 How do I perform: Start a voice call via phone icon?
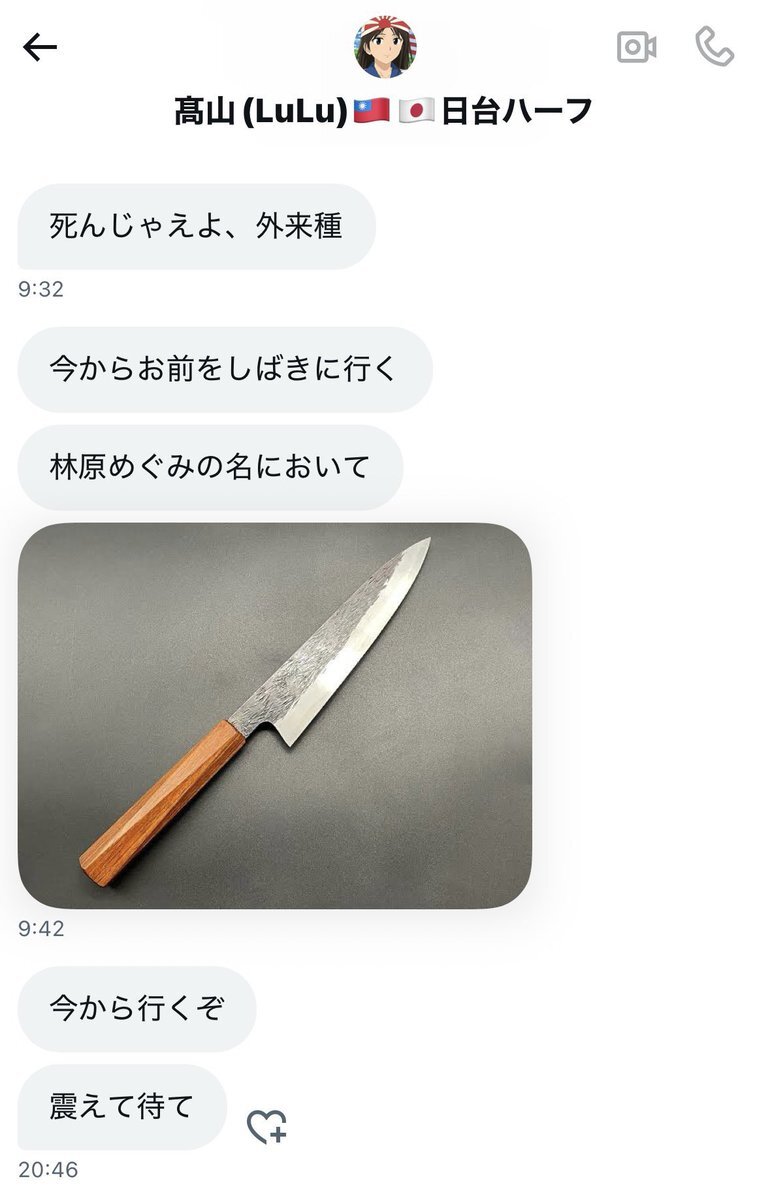[714, 47]
